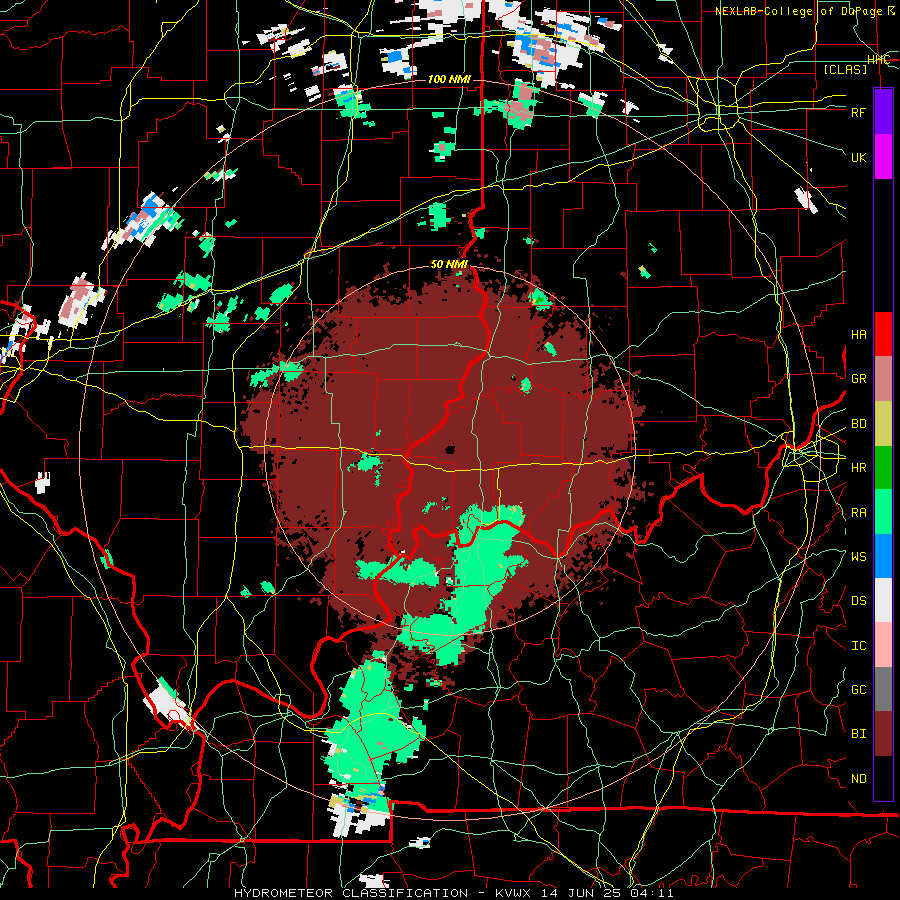
Task: Click the '100 NMI' range ring label
Action: point(449,79)
